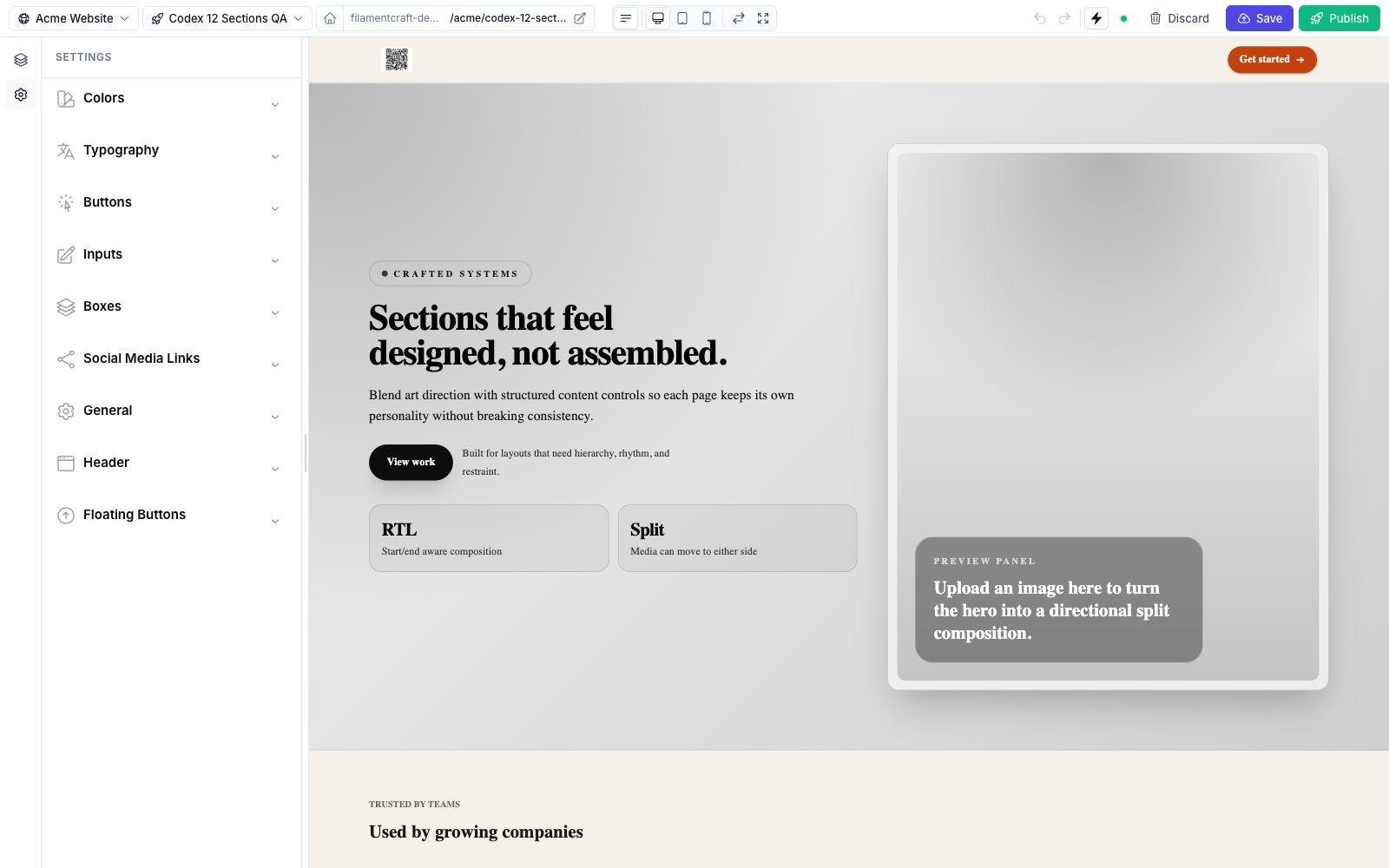Viewport: 1389px width, 868px height.
Task: Click the Social Media share icon
Action: pyautogui.click(x=66, y=359)
